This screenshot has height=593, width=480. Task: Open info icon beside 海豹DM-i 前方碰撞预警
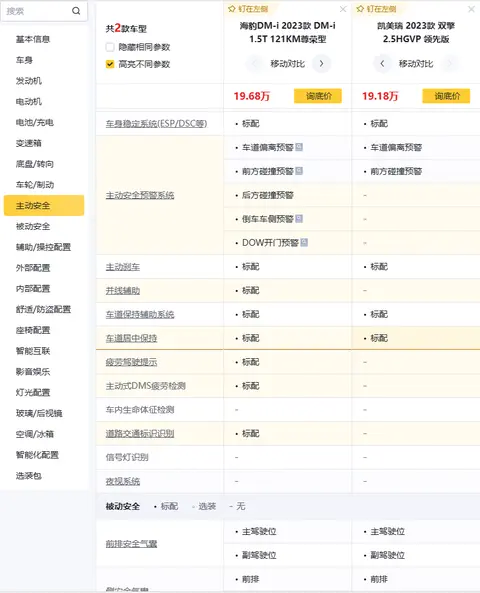tap(299, 171)
